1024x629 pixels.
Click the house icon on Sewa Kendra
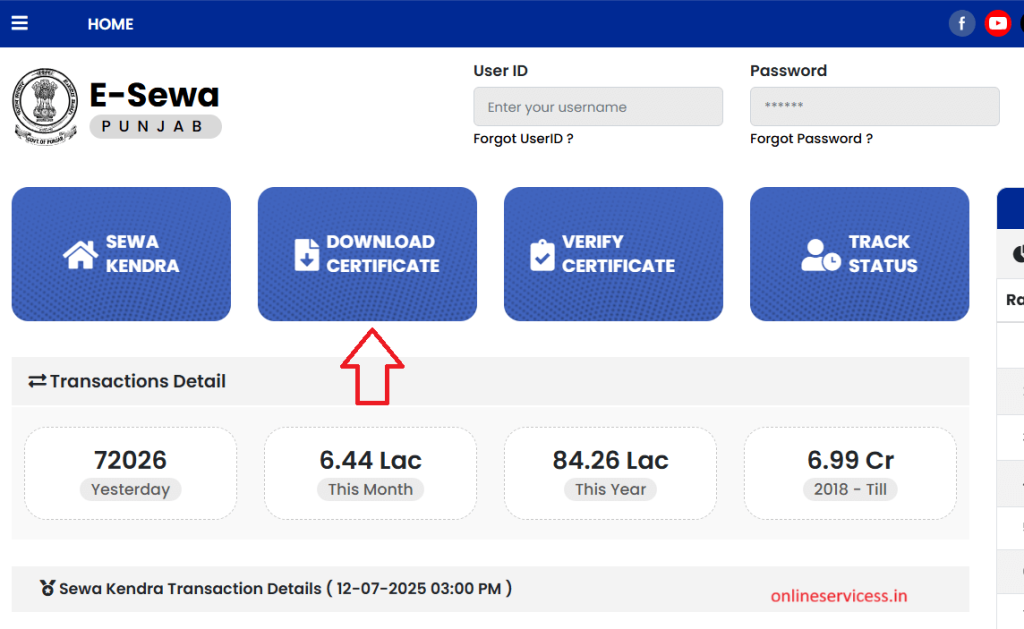80,255
